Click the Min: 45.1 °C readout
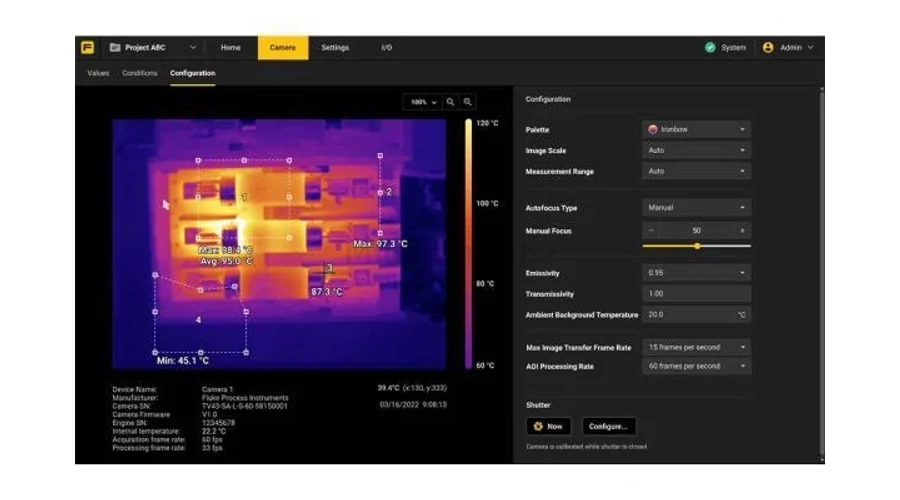This screenshot has width=900, height=500. 183,361
